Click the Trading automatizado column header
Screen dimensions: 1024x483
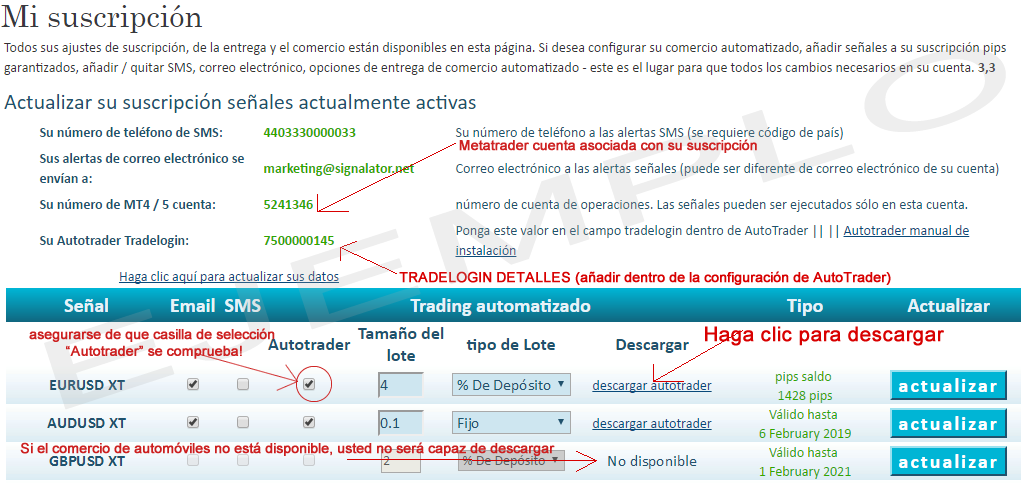pos(500,306)
